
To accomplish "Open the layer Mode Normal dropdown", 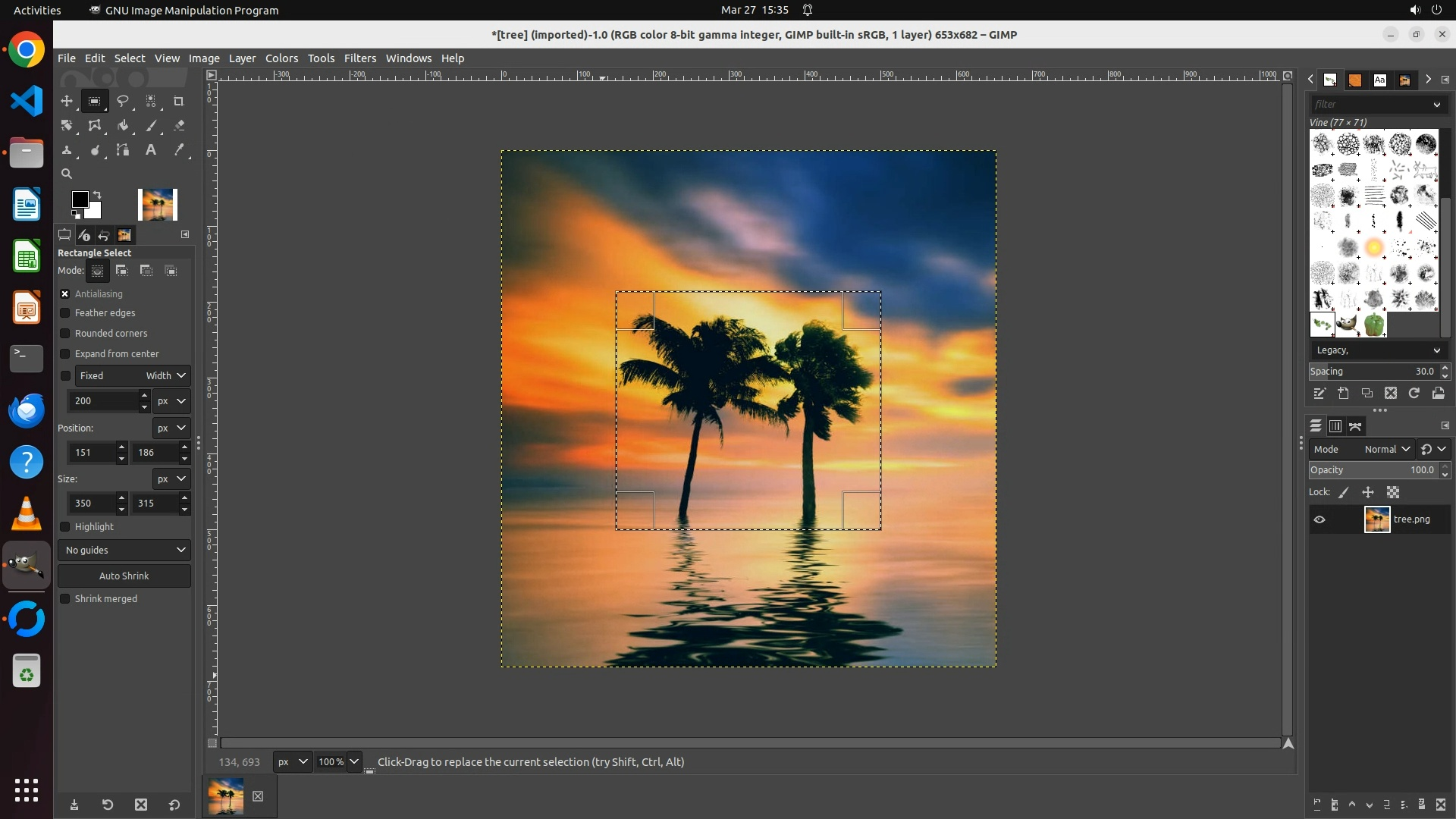I will (x=1386, y=450).
